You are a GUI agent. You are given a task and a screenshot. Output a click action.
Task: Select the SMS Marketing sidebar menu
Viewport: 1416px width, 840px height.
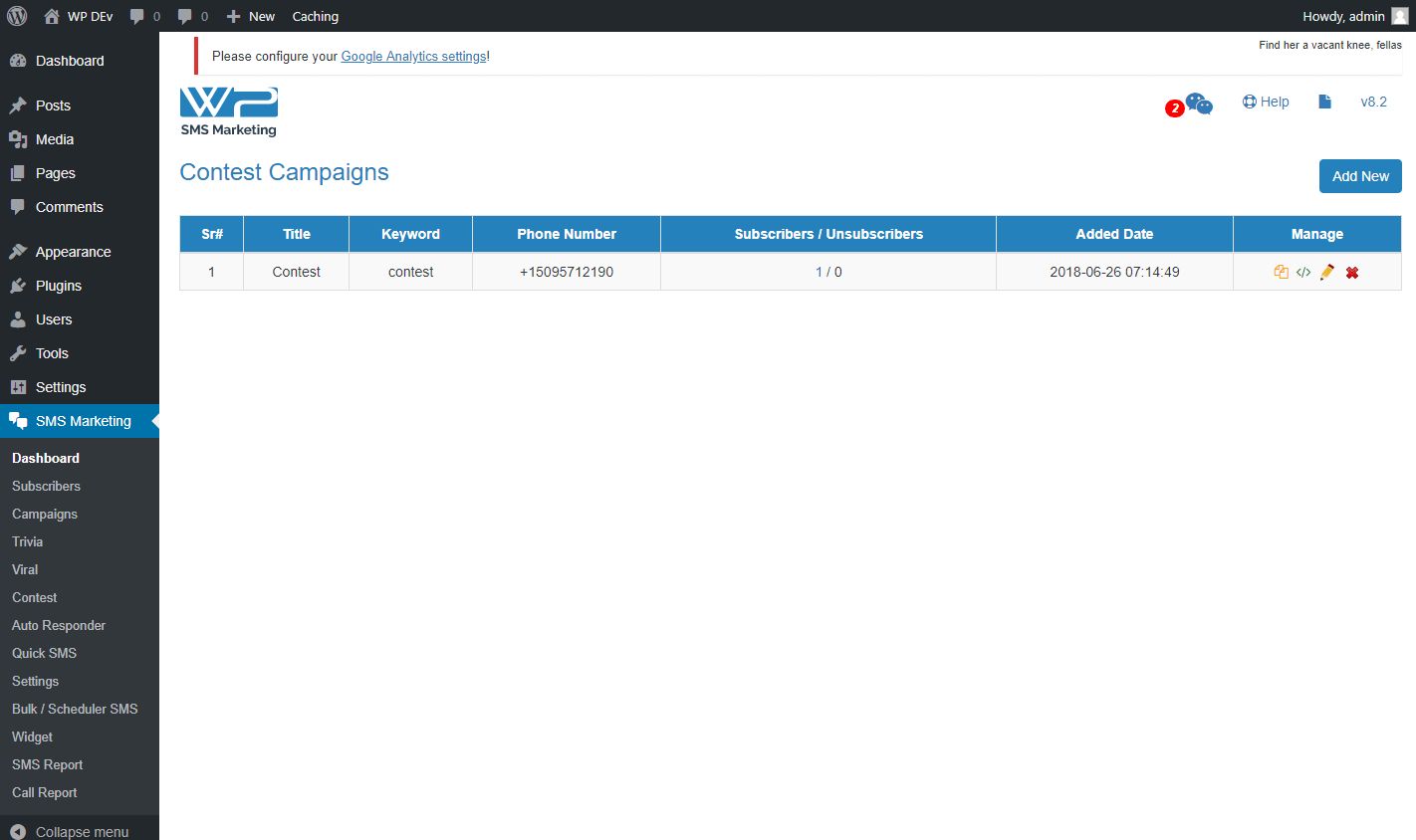coord(80,421)
